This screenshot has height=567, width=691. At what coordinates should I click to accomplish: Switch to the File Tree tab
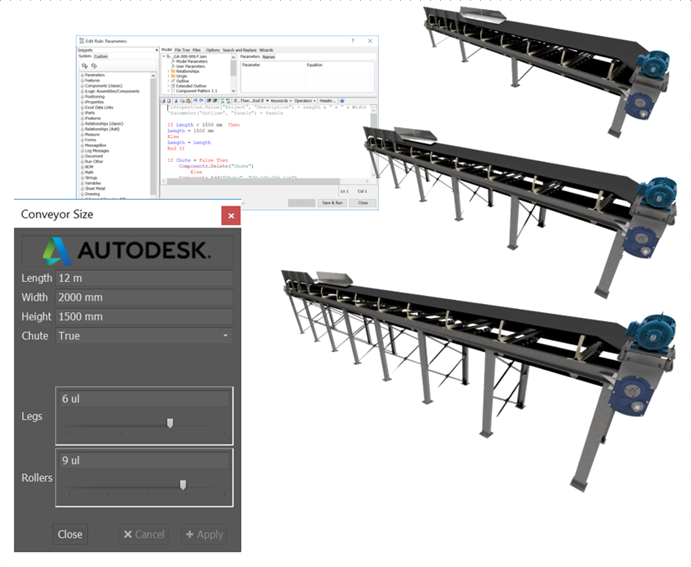coord(182,50)
